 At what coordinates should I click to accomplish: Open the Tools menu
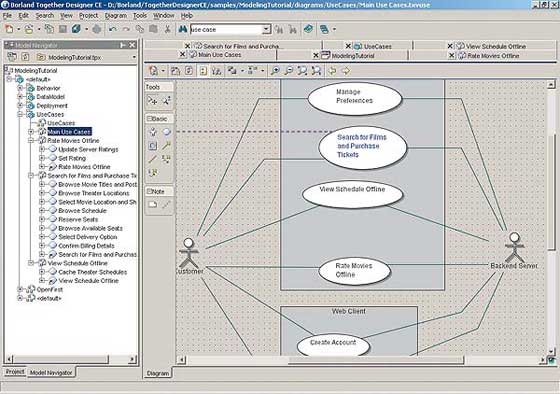(140, 16)
